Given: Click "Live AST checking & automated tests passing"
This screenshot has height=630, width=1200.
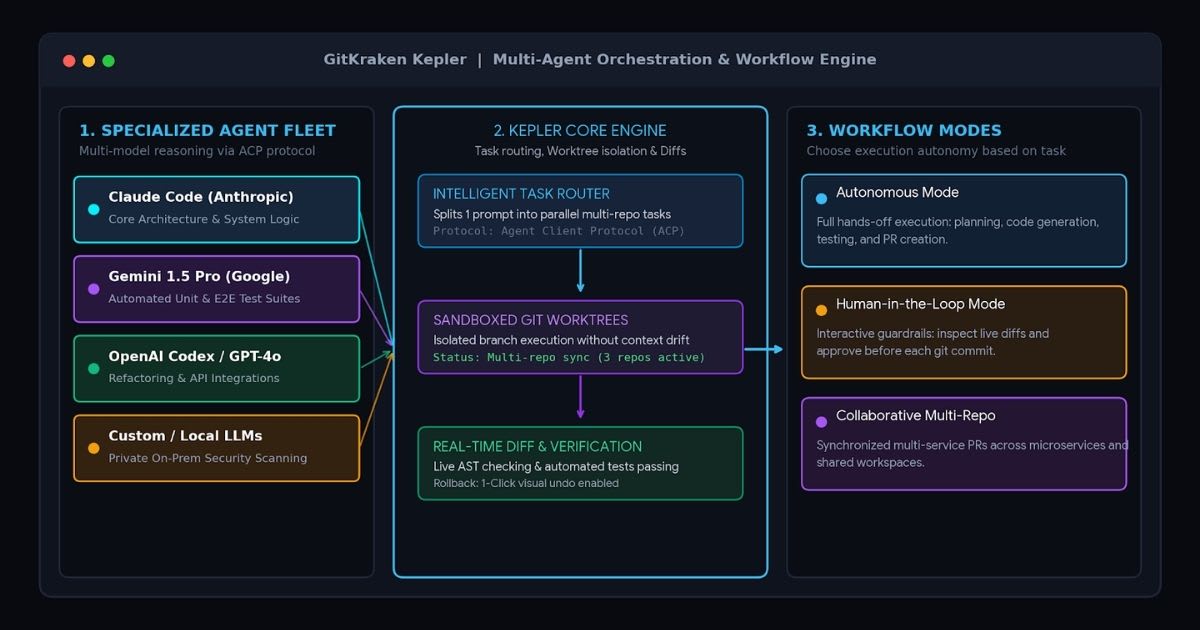Looking at the screenshot, I should 556,466.
